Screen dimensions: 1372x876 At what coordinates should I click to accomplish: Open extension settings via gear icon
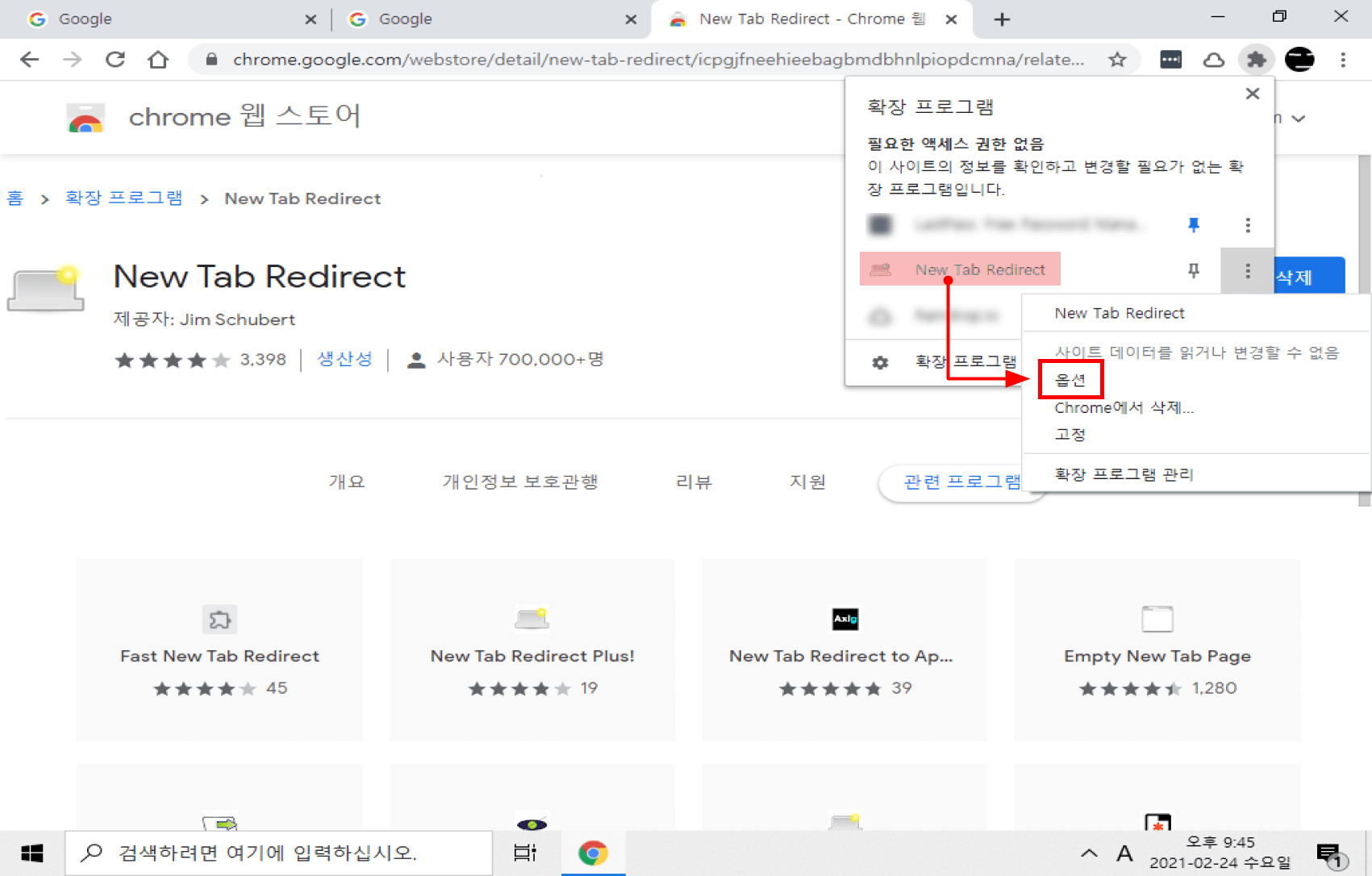pyautogui.click(x=880, y=363)
